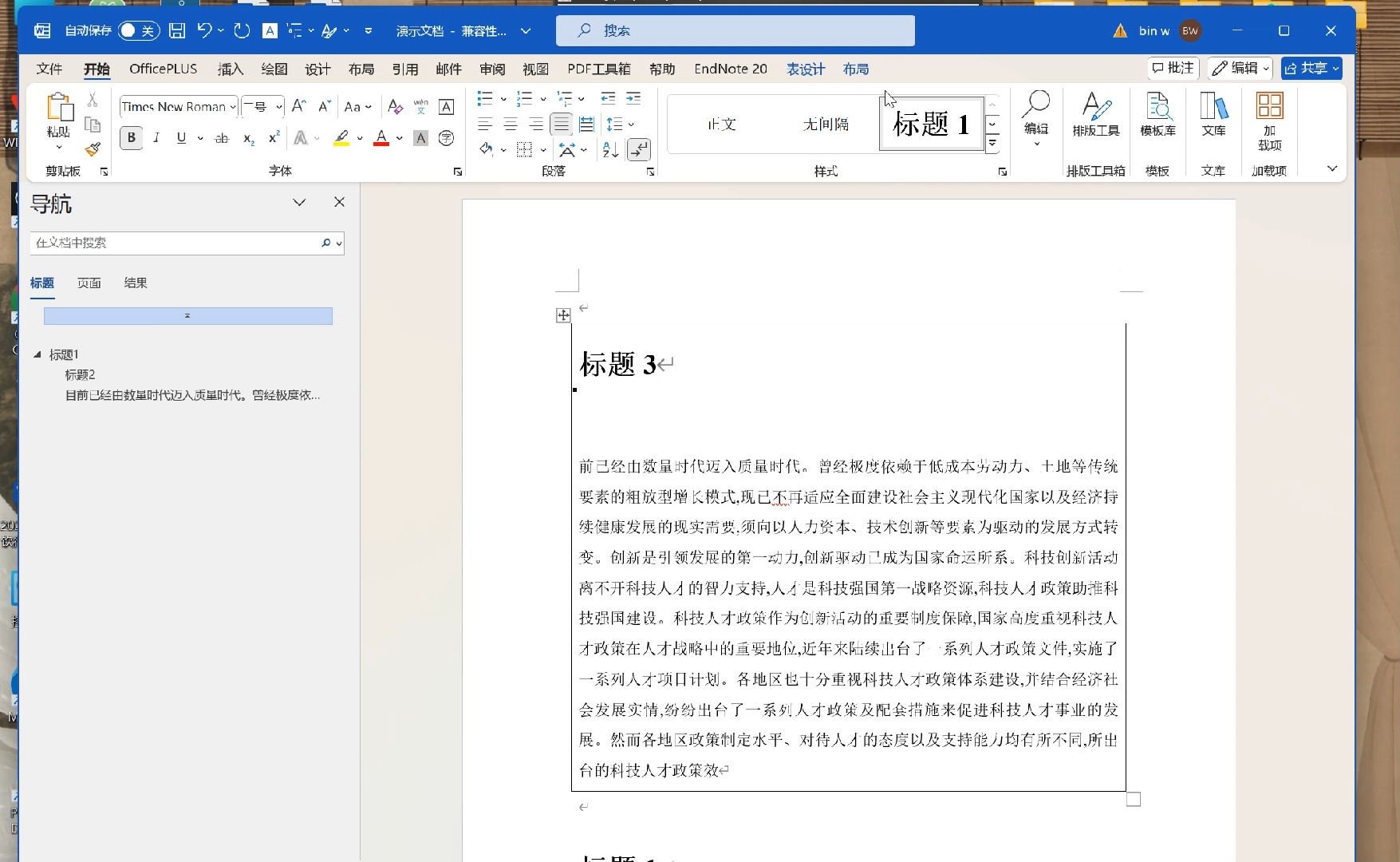Switch to the 插入 ribbon tab
The width and height of the screenshot is (1400, 862).
point(230,69)
